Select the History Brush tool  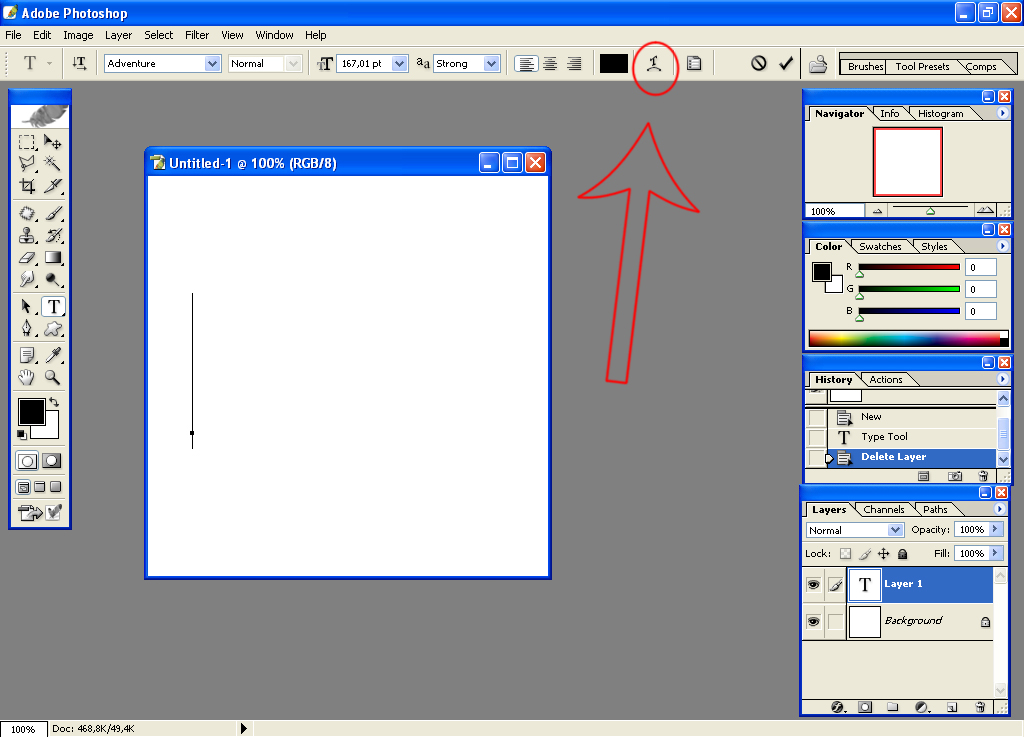coord(53,235)
